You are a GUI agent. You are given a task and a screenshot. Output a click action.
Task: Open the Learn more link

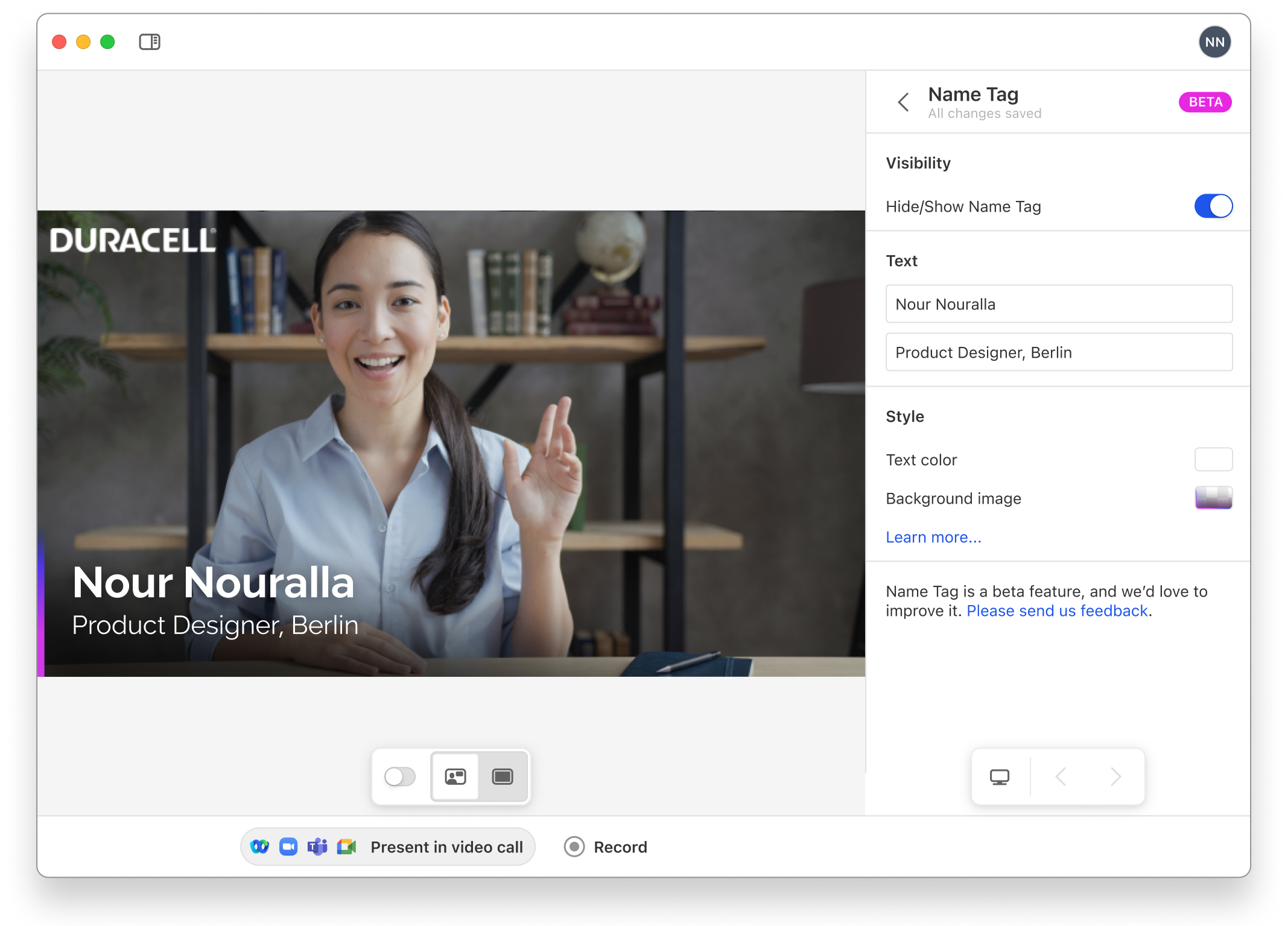(x=933, y=537)
